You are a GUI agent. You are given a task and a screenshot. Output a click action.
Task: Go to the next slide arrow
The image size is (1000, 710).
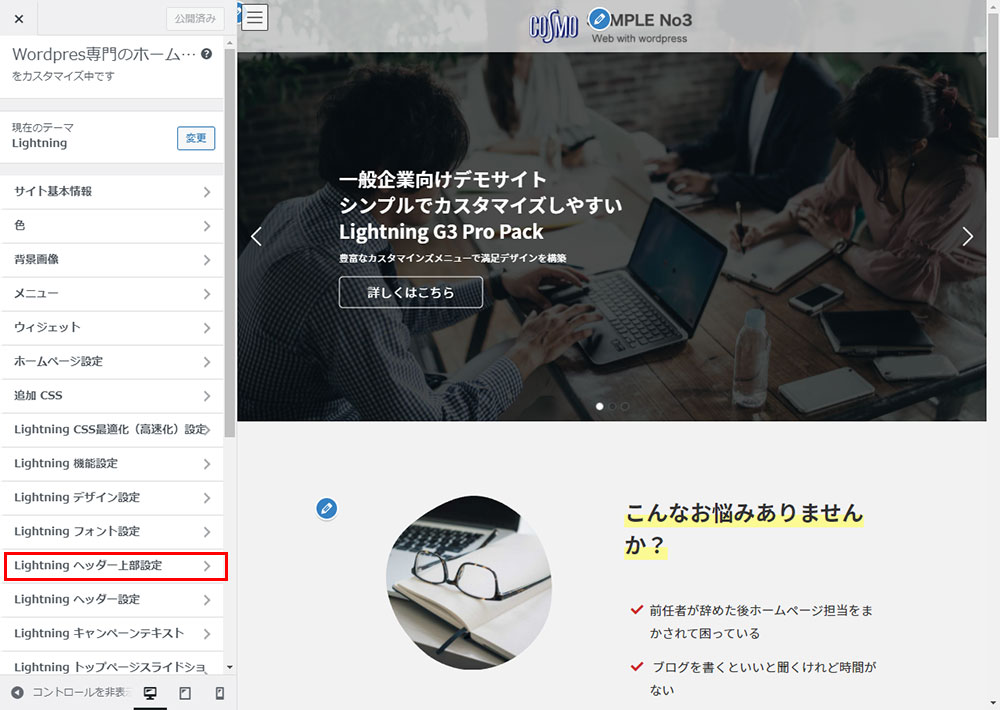(967, 236)
